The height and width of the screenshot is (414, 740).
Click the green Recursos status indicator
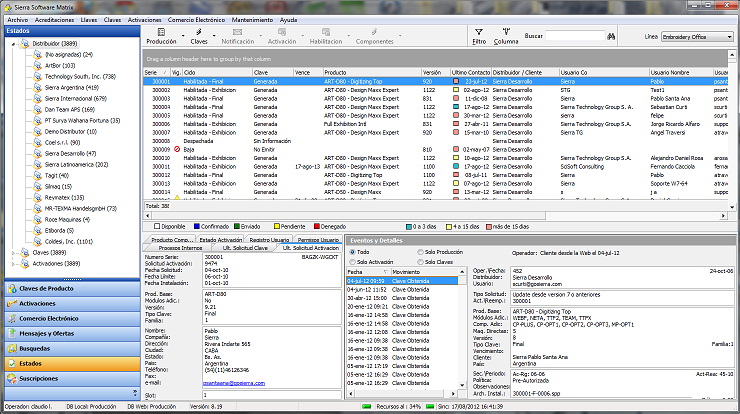[367, 406]
